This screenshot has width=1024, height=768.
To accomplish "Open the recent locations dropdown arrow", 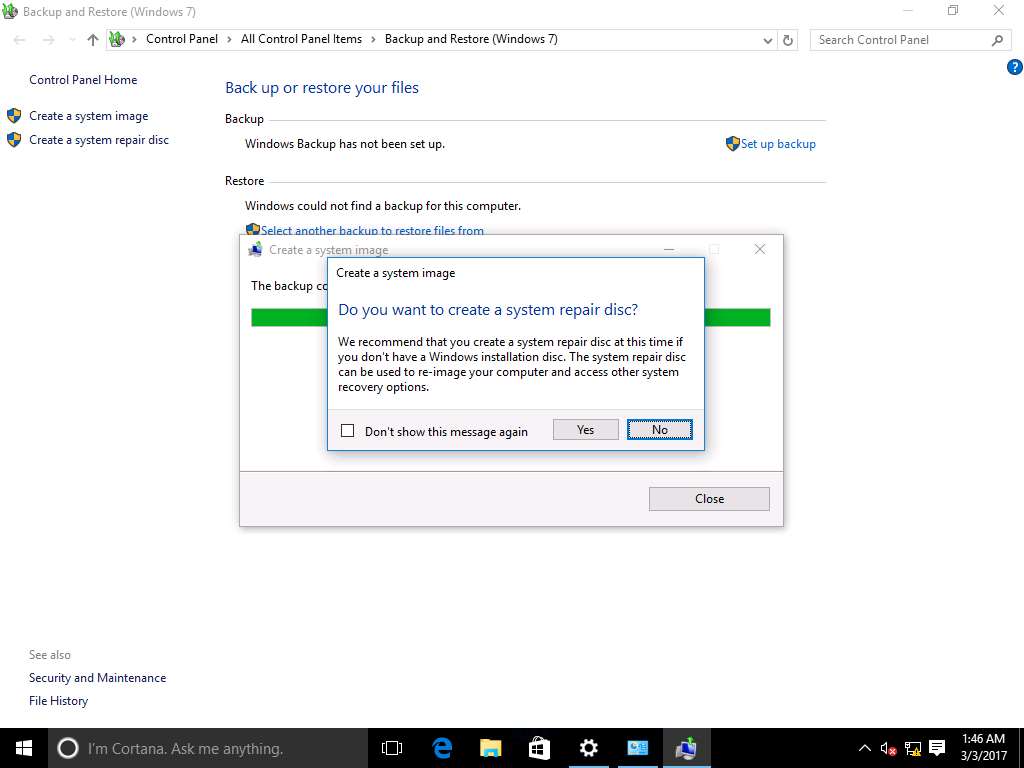I will (x=72, y=40).
